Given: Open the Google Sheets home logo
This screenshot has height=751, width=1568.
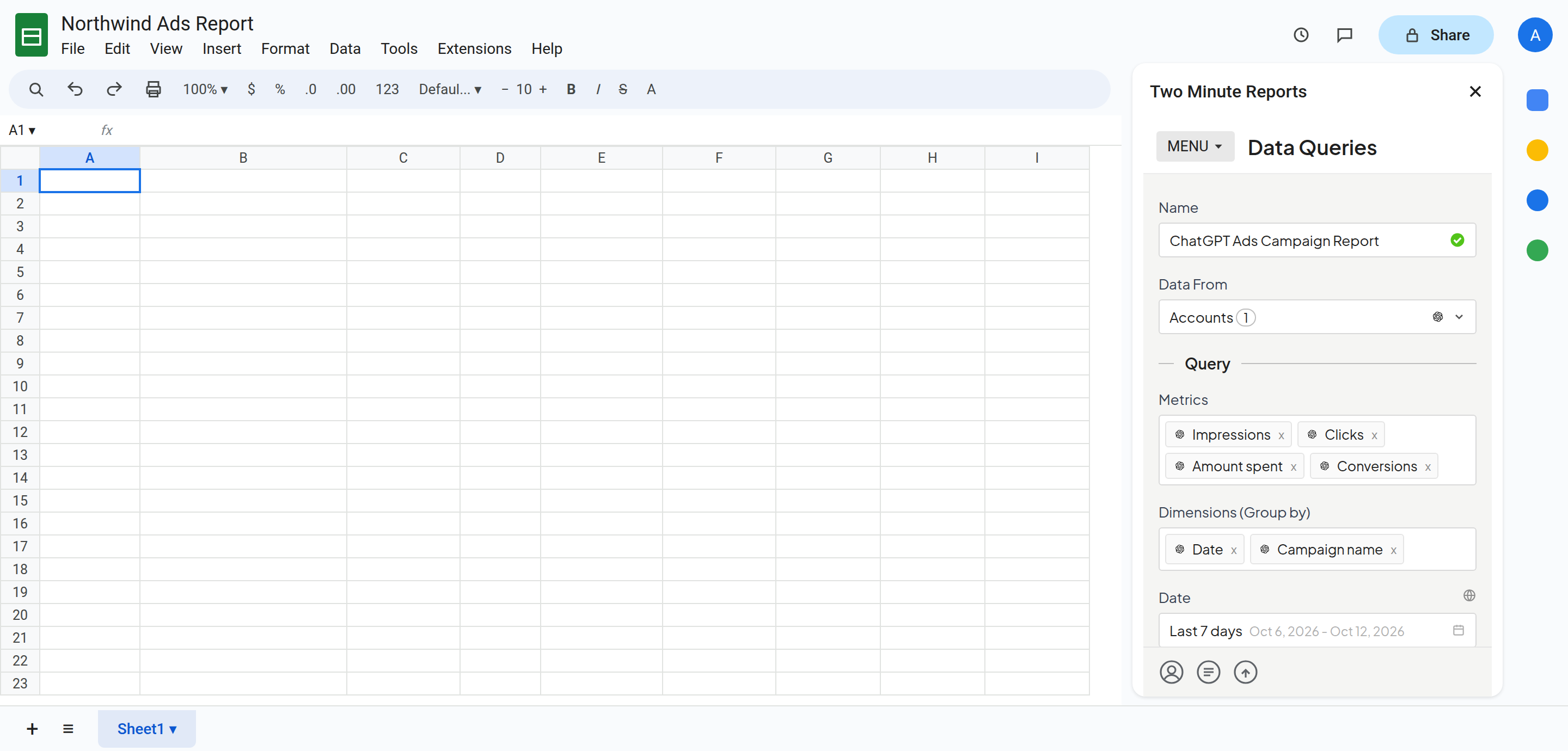Looking at the screenshot, I should click(32, 35).
